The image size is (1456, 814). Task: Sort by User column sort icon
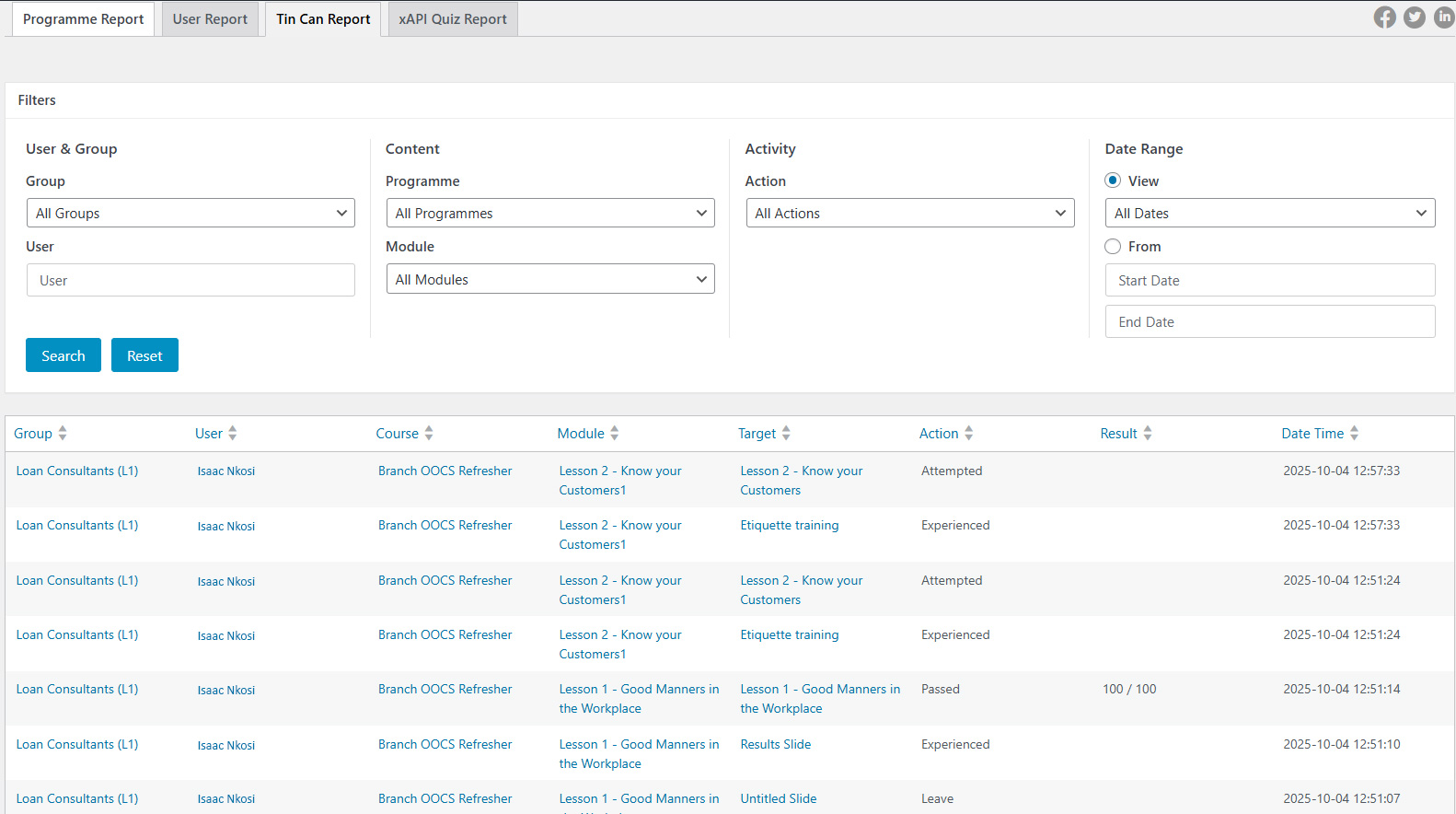233,434
